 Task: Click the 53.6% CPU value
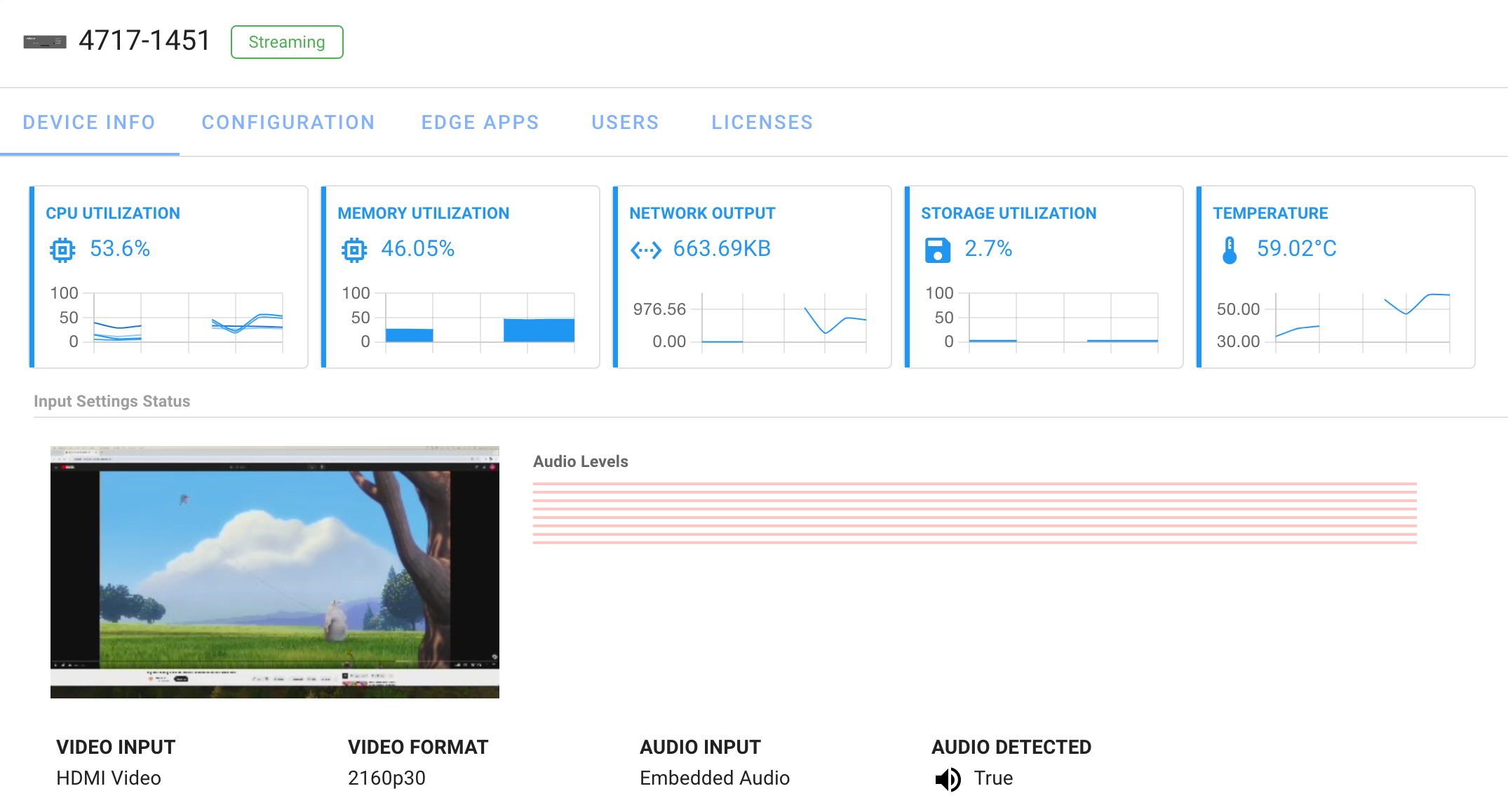click(120, 249)
